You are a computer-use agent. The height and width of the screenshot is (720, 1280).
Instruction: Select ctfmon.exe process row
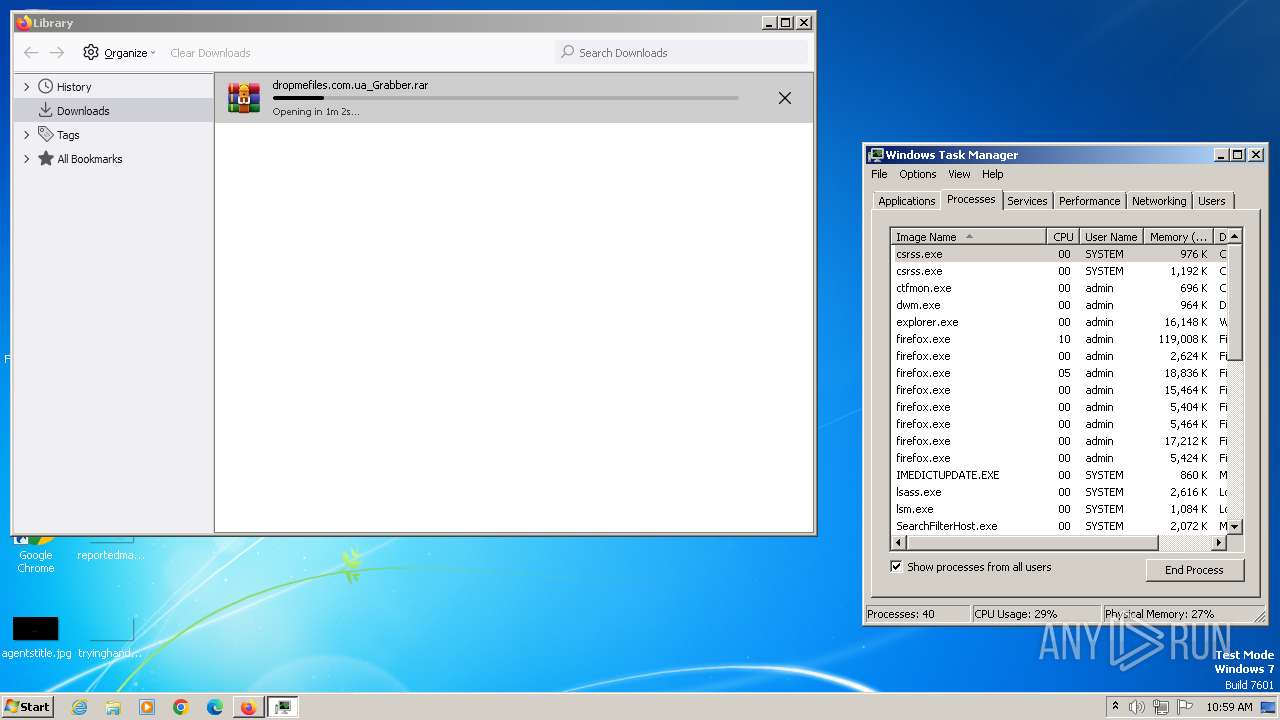[x=1059, y=288]
